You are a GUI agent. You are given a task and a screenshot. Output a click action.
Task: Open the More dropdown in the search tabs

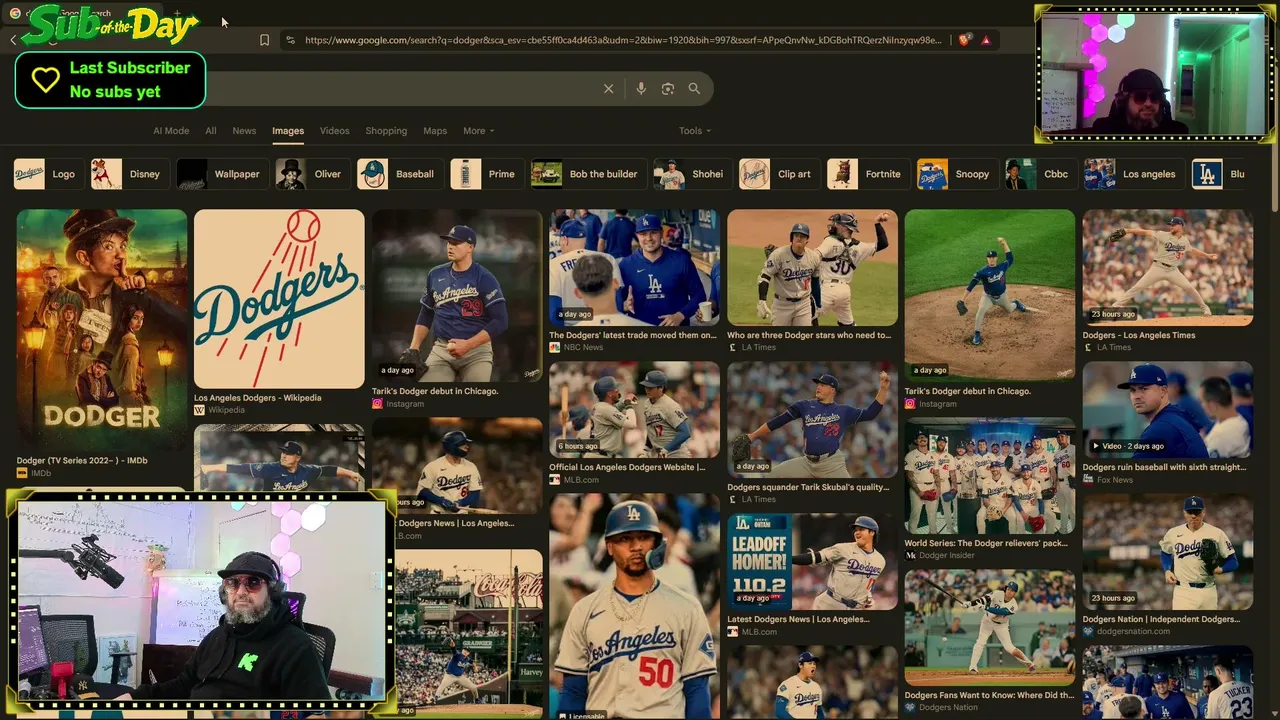coord(478,131)
